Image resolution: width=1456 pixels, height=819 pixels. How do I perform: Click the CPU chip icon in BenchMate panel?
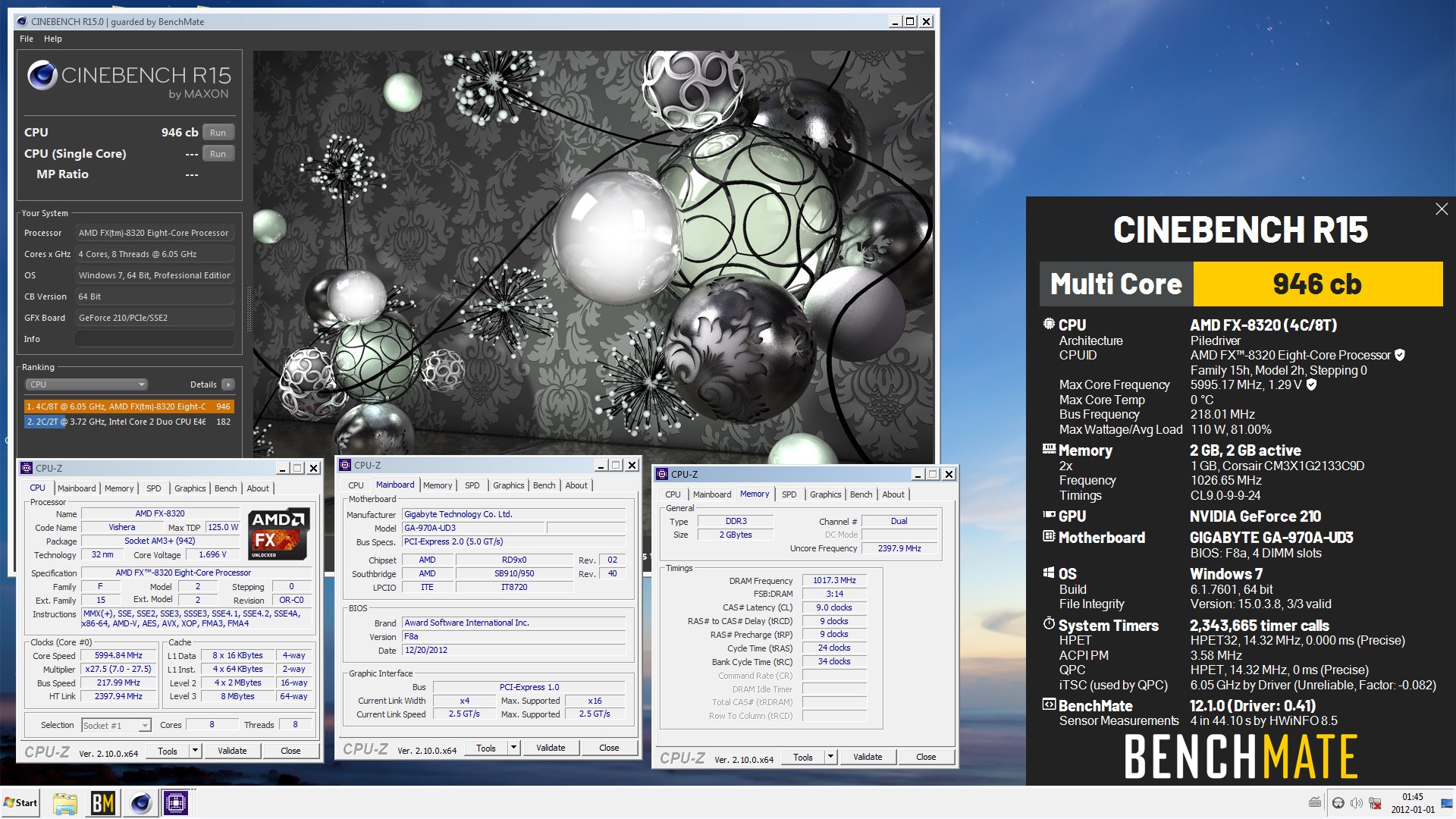click(x=1049, y=324)
